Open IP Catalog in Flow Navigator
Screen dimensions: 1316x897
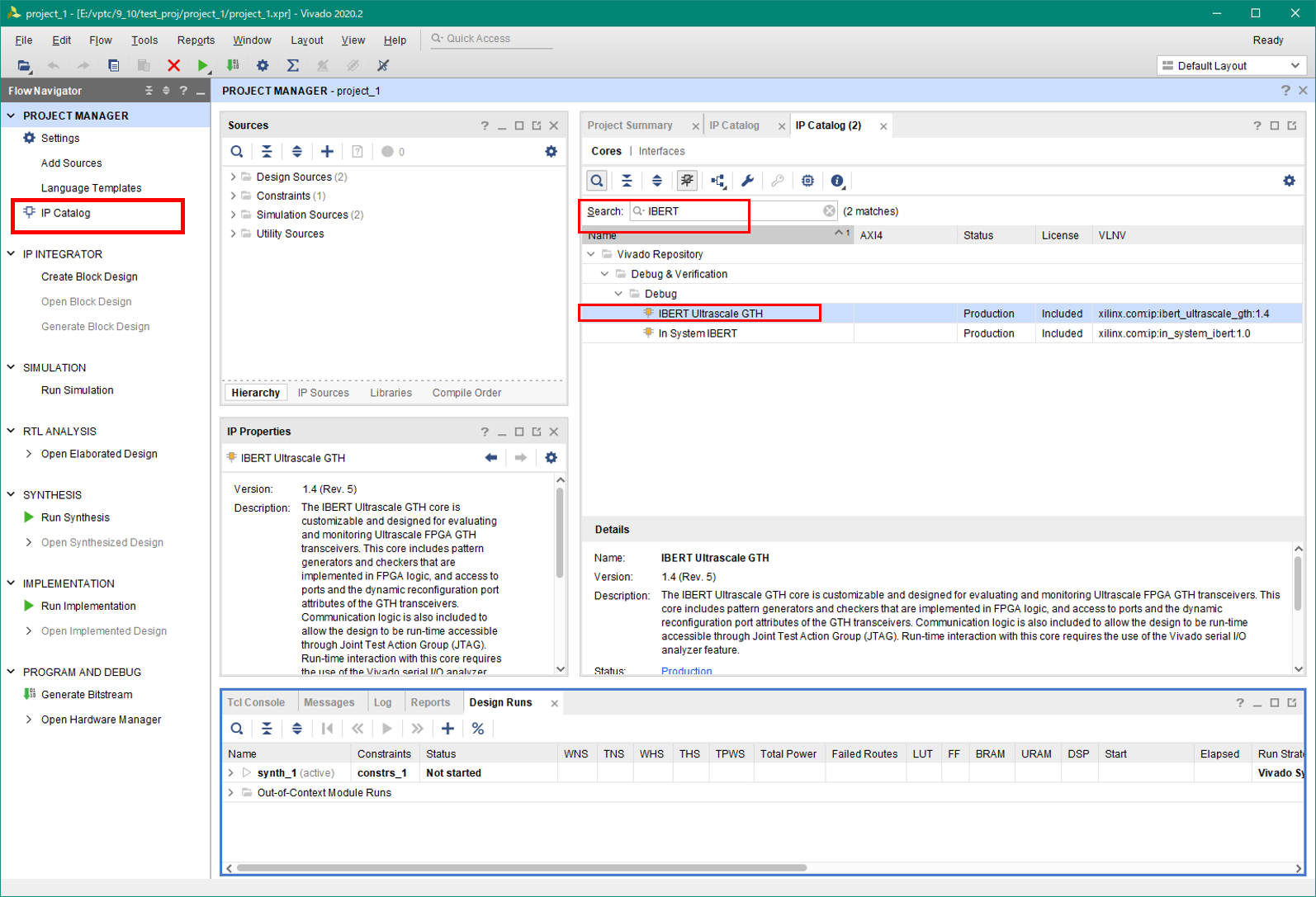[66, 213]
